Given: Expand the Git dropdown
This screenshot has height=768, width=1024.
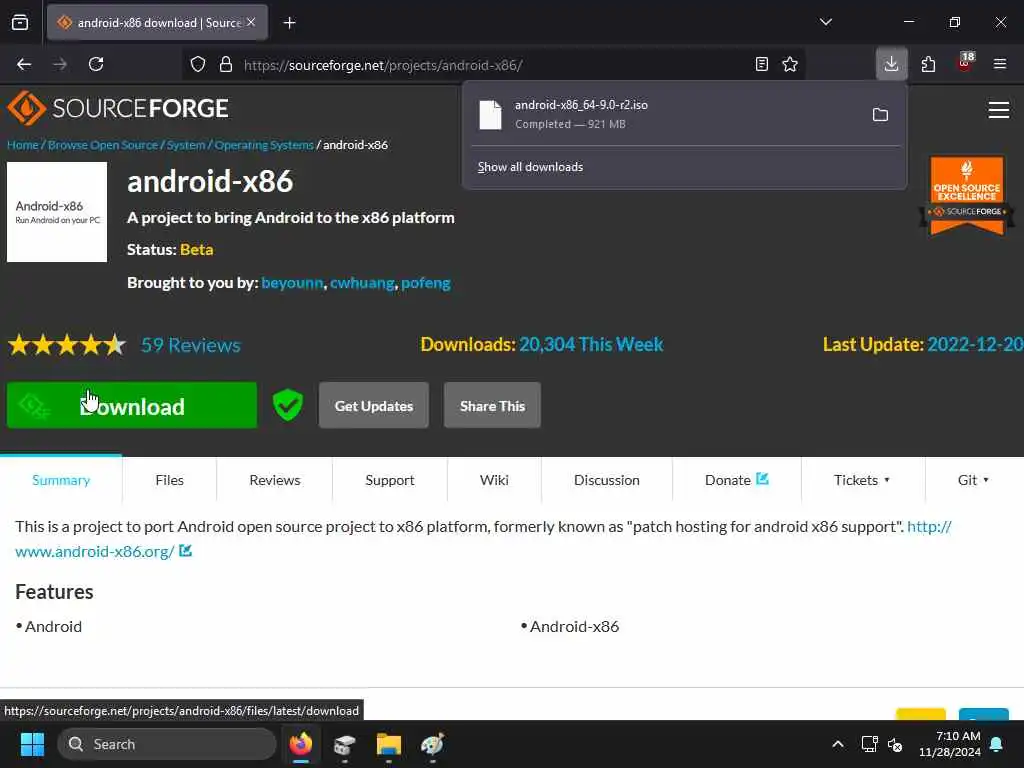Looking at the screenshot, I should [x=973, y=480].
